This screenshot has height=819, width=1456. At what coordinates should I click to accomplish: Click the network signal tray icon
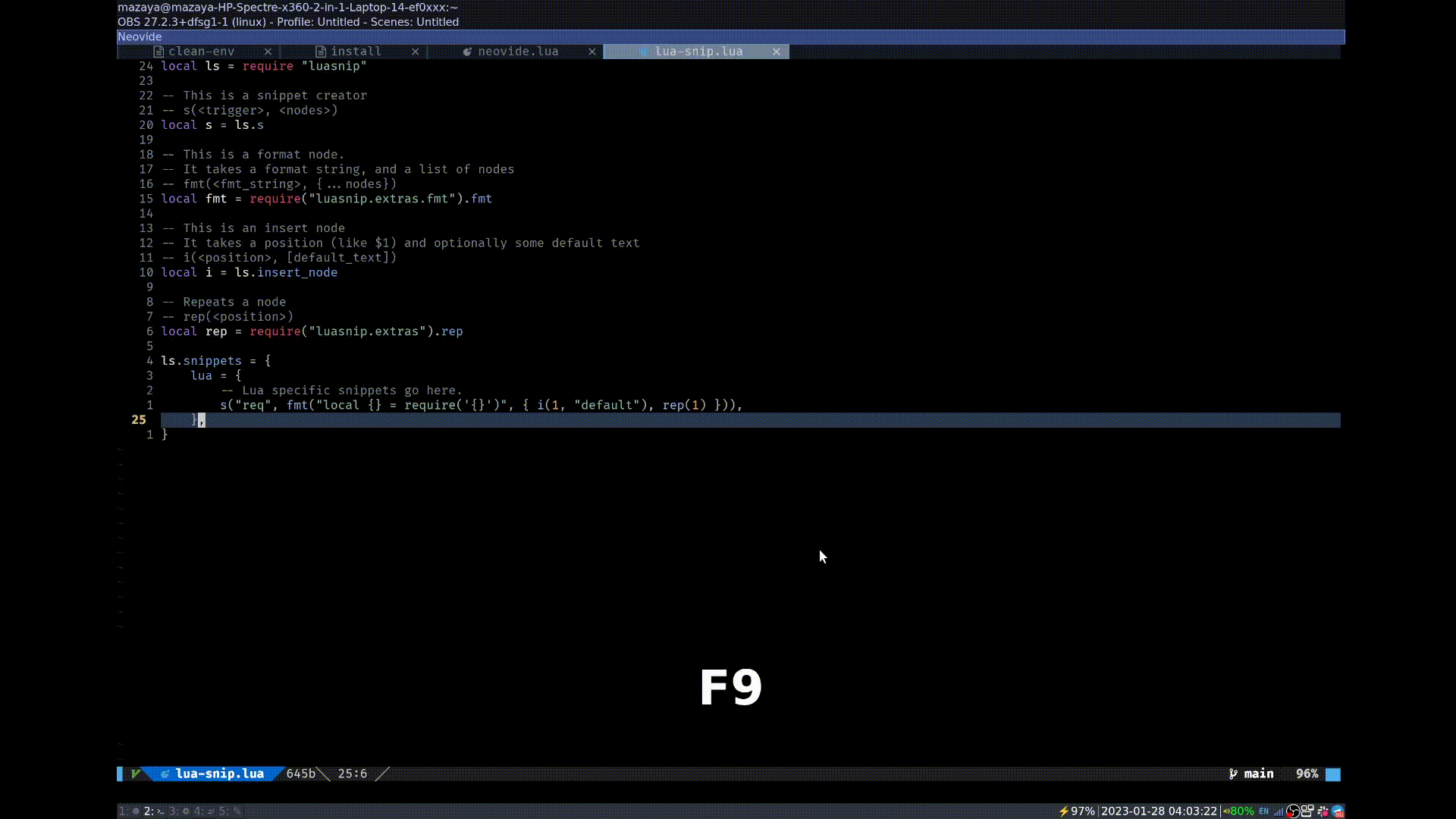(x=1279, y=811)
